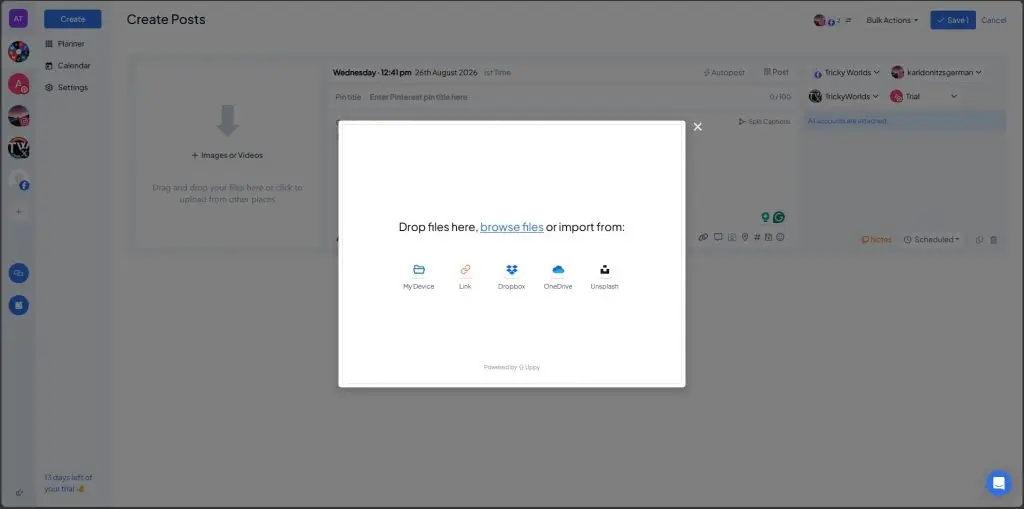Close the upload dialog with X
This screenshot has width=1024, height=509.
coord(697,127)
